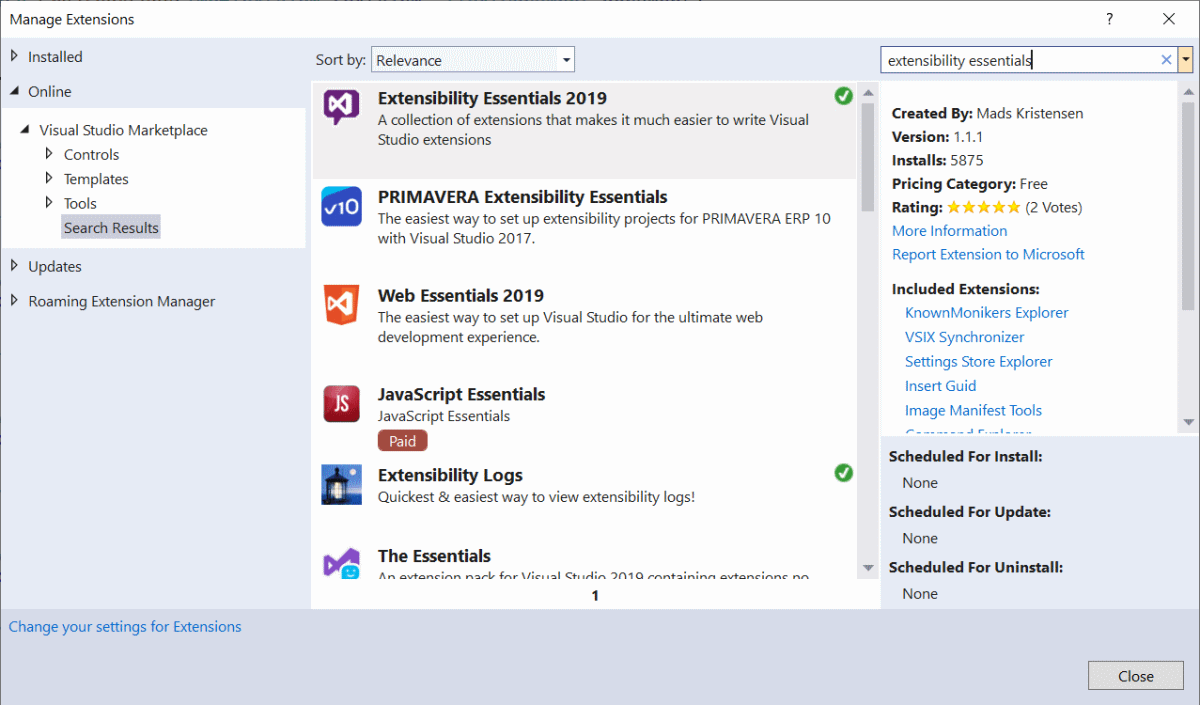Click the JavaScript Essentials JS icon
1200x705 pixels.
click(x=341, y=404)
